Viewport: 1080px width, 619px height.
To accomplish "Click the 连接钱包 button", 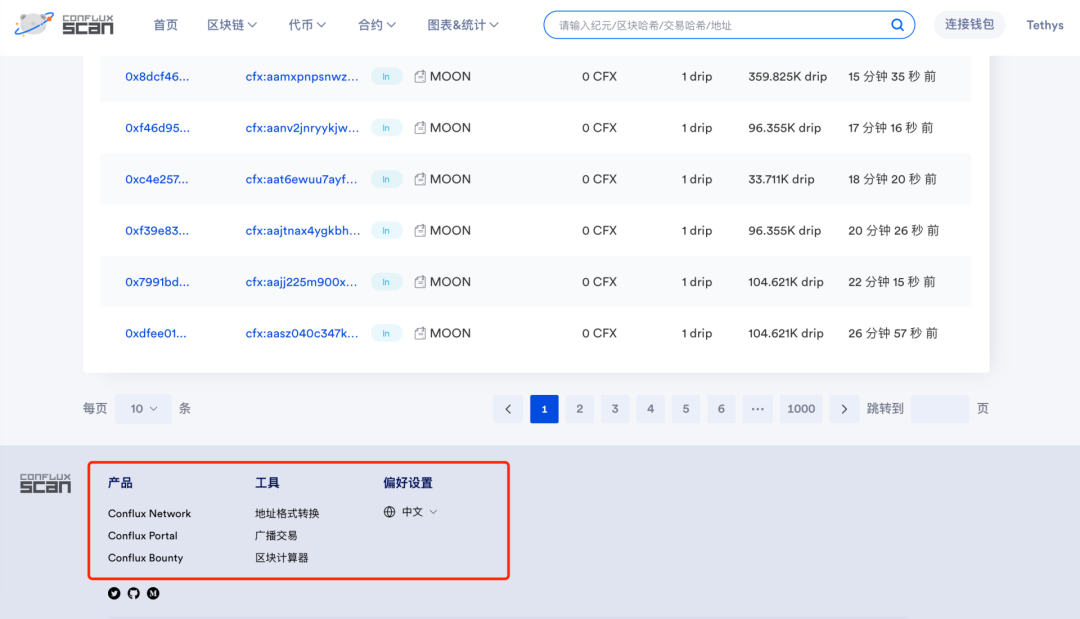I will [969, 25].
